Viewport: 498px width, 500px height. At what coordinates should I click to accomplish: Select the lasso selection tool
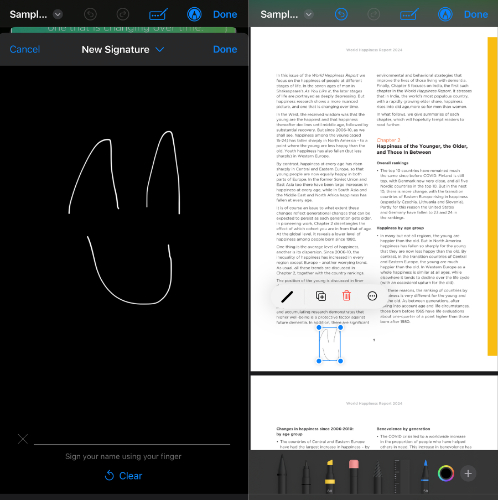click(377, 476)
